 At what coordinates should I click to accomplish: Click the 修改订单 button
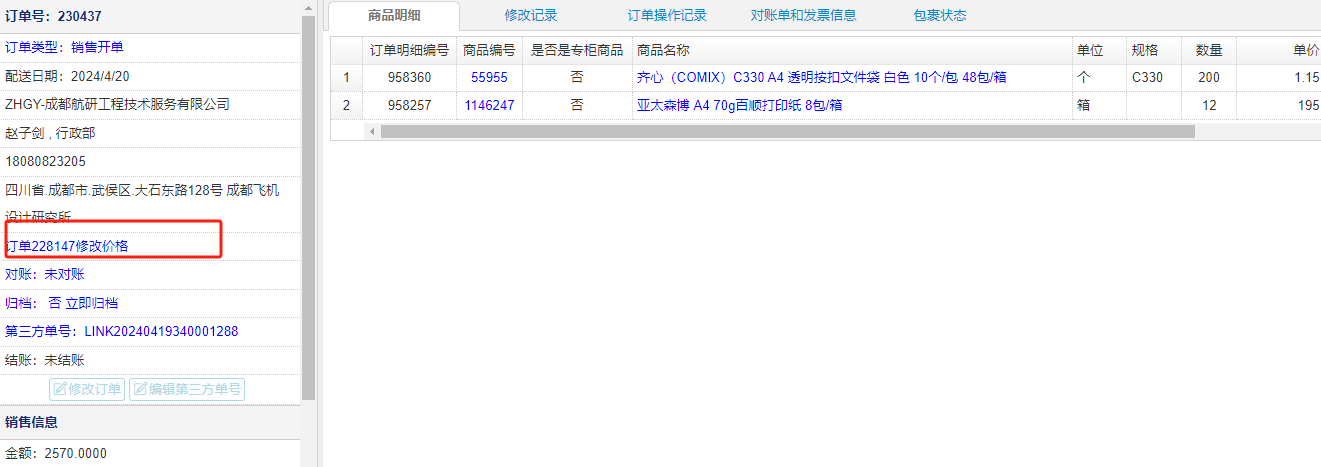[x=87, y=389]
